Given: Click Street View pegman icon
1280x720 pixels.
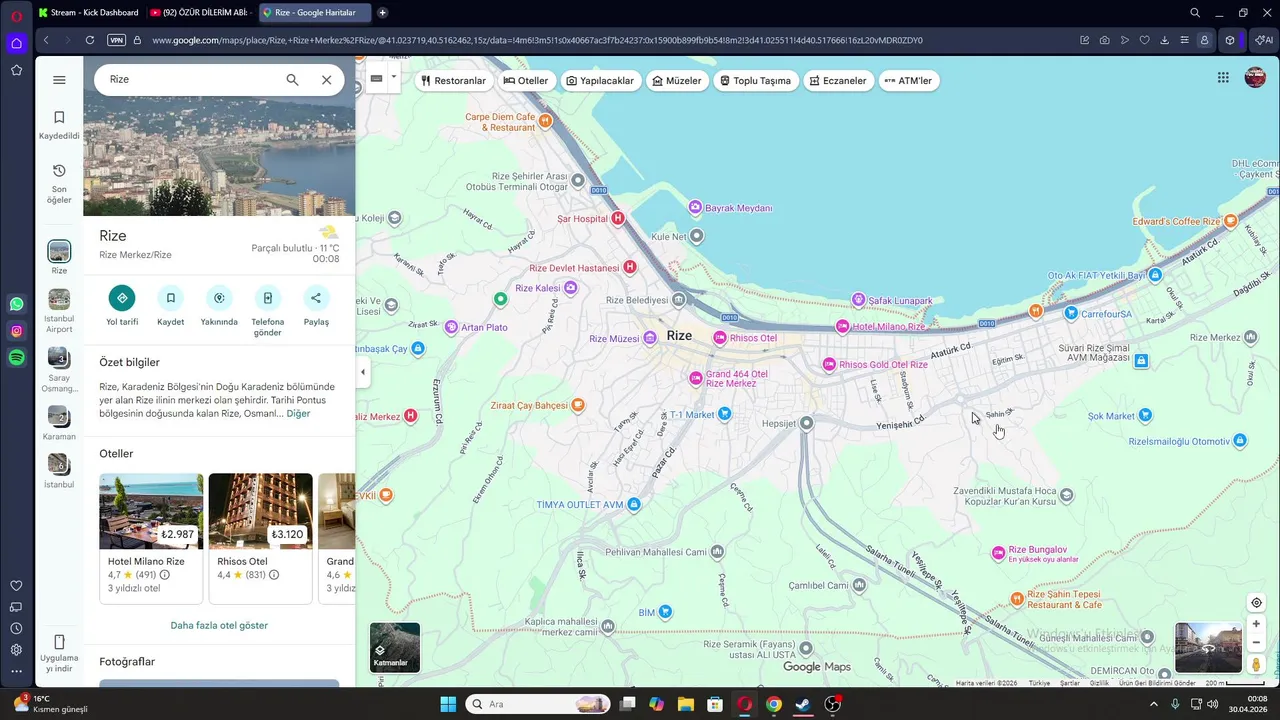Looking at the screenshot, I should (x=1256, y=664).
